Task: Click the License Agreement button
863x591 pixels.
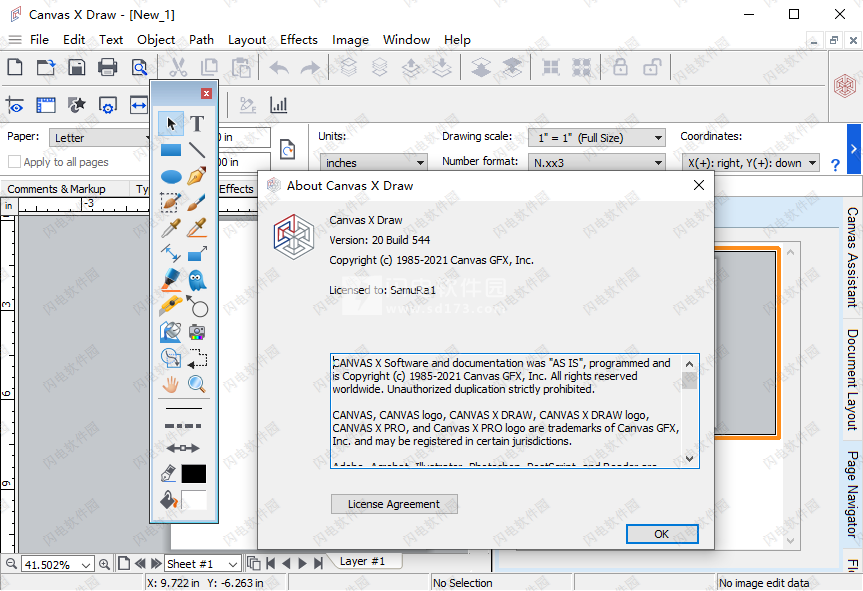Action: 394,504
